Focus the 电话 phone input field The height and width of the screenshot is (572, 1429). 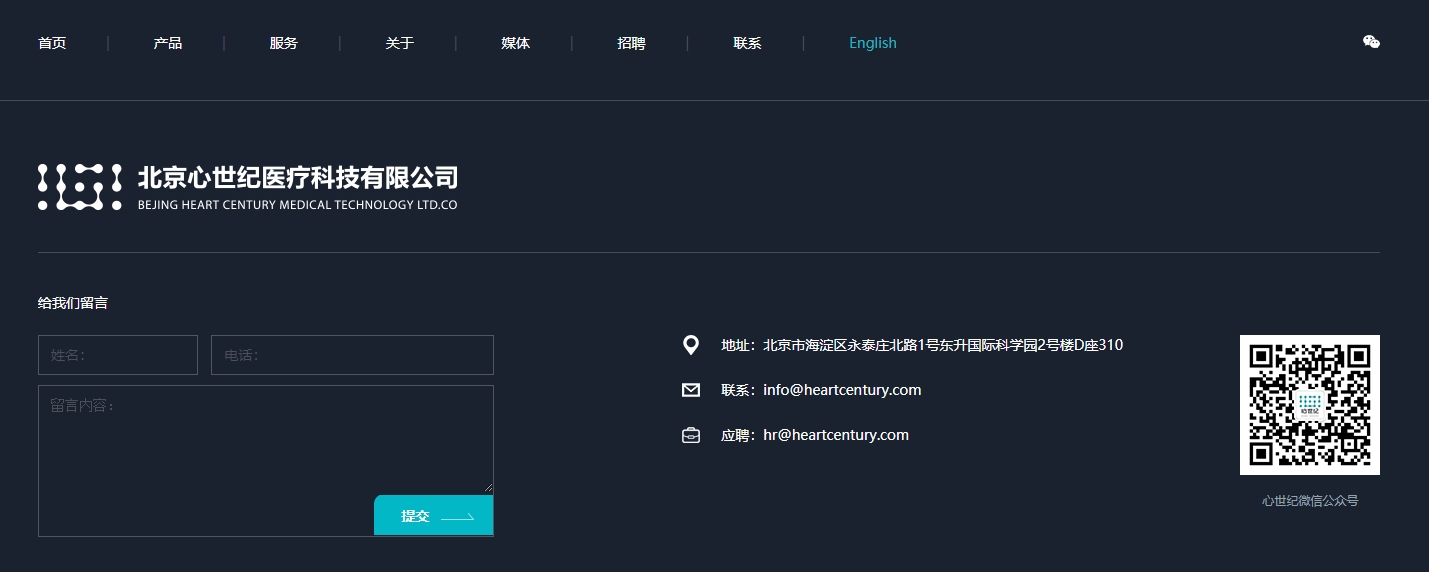(352, 355)
